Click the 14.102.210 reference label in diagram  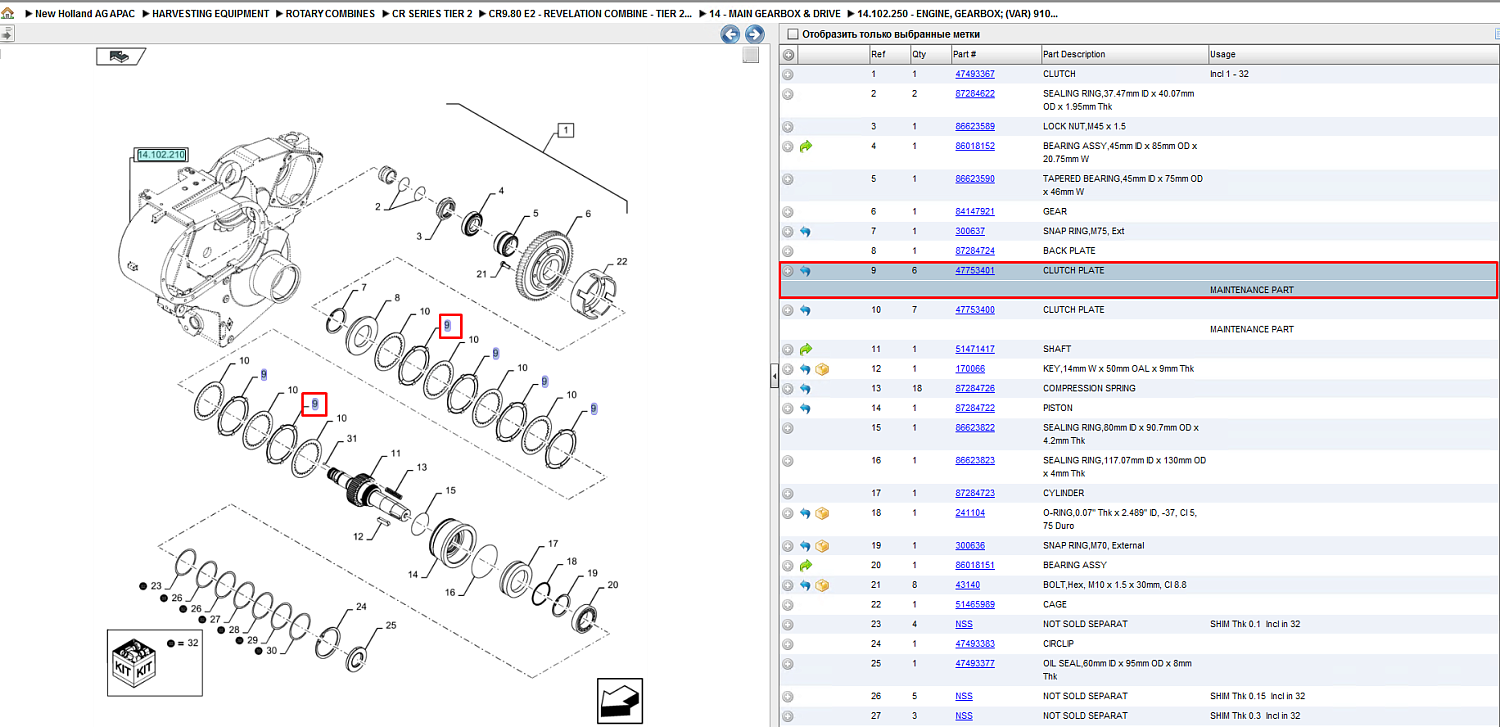click(x=161, y=155)
